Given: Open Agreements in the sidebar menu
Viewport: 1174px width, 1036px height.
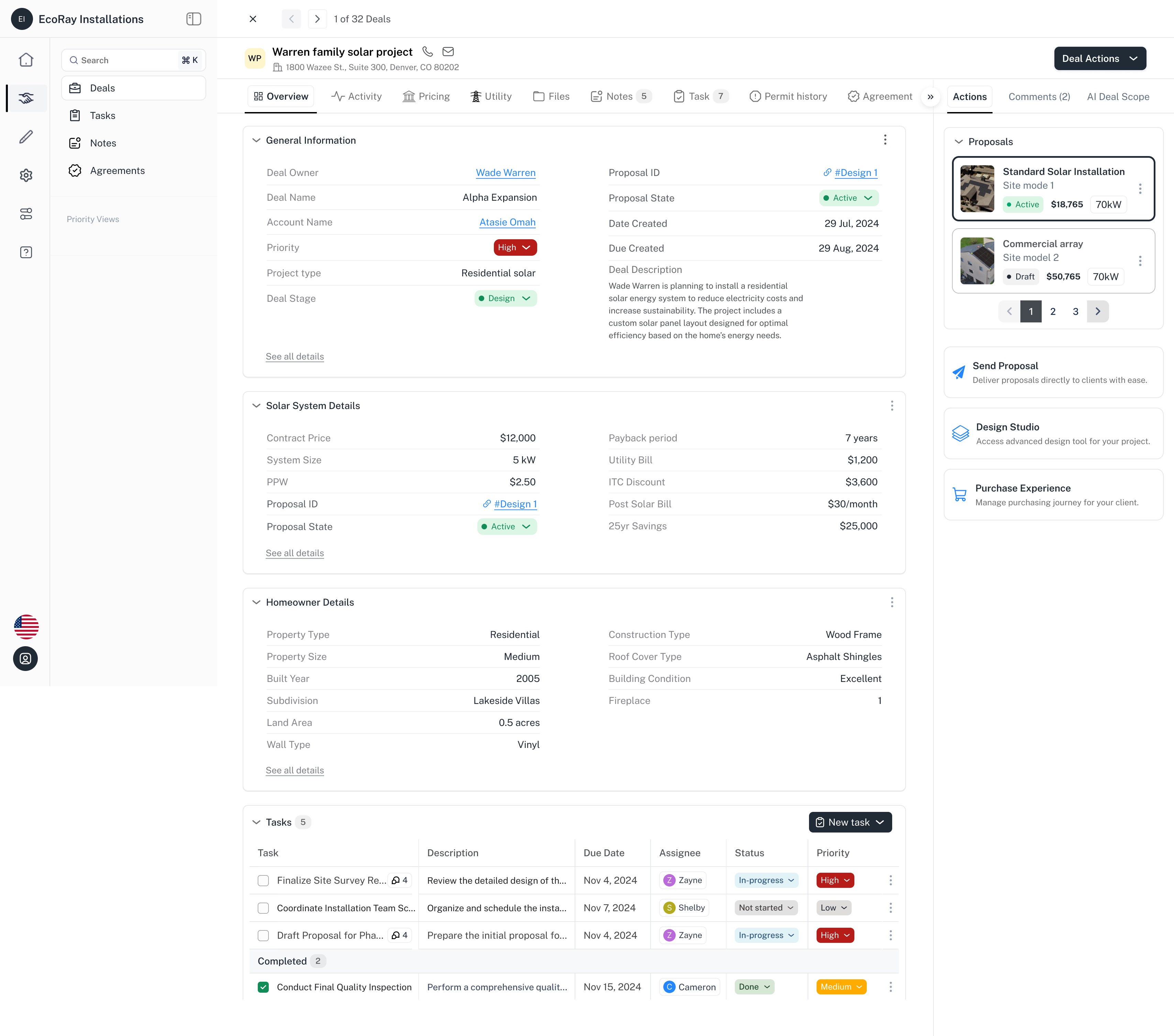Looking at the screenshot, I should [x=133, y=170].
